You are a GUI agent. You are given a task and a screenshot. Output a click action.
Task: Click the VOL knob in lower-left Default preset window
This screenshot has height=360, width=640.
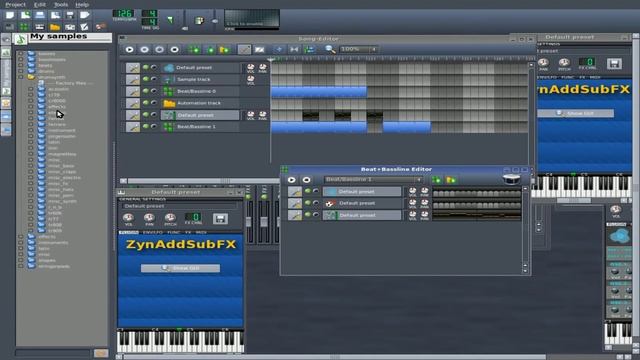[x=128, y=217]
